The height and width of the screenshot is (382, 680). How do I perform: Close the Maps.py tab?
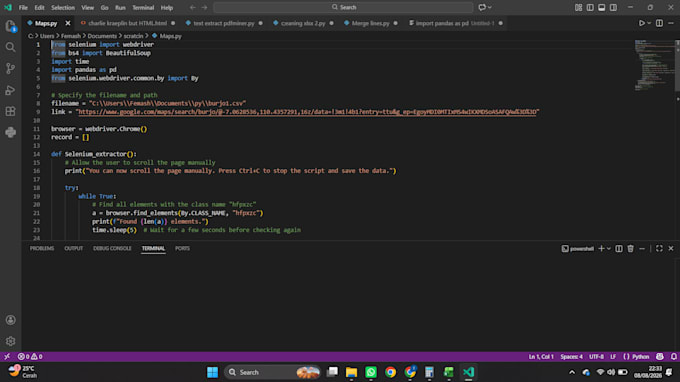coord(68,23)
